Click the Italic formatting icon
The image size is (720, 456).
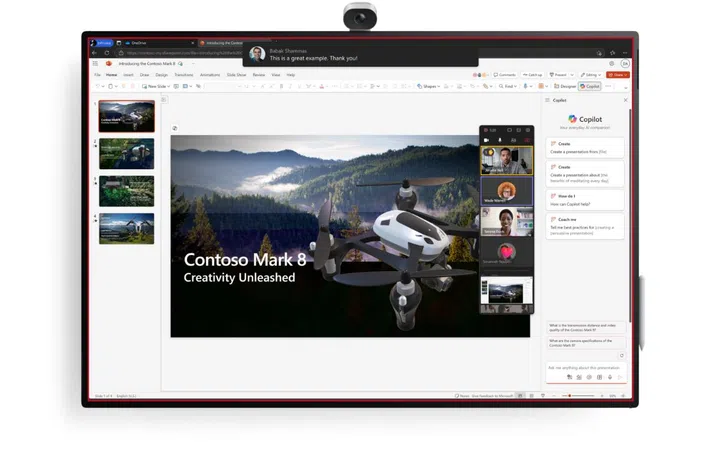click(x=290, y=86)
